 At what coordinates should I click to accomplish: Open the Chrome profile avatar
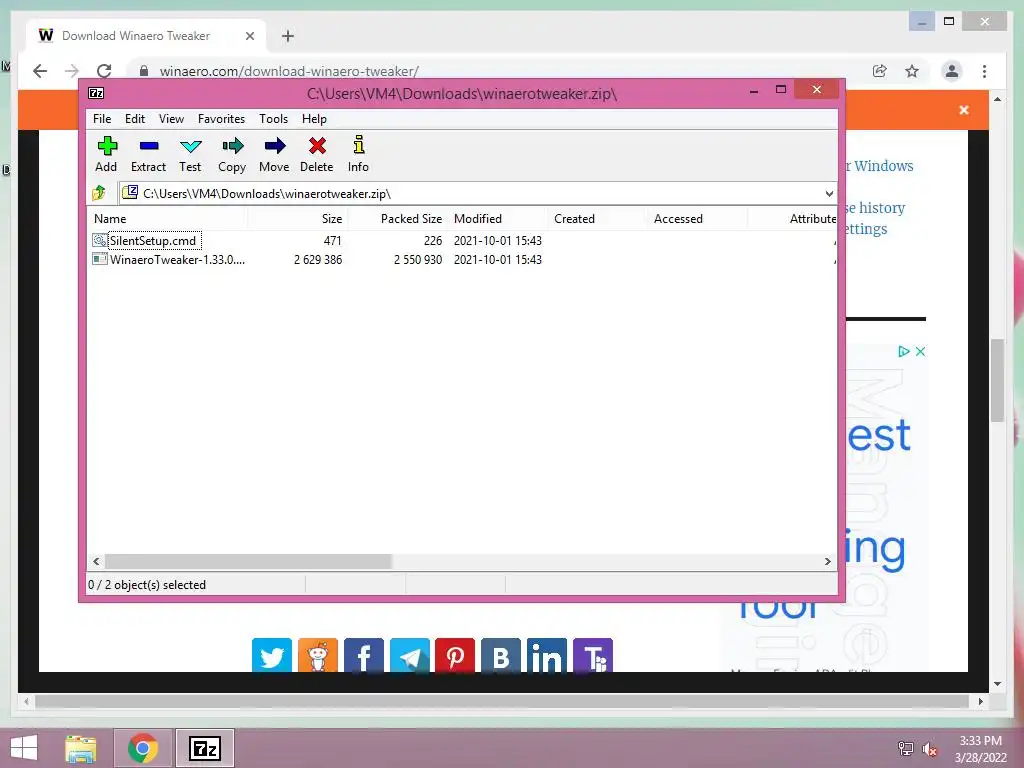(x=952, y=71)
